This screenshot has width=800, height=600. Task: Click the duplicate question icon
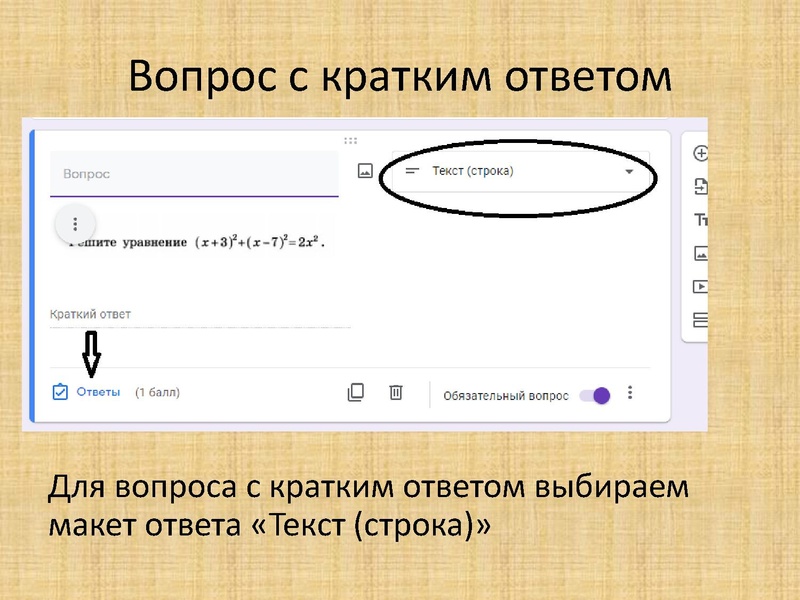point(357,392)
